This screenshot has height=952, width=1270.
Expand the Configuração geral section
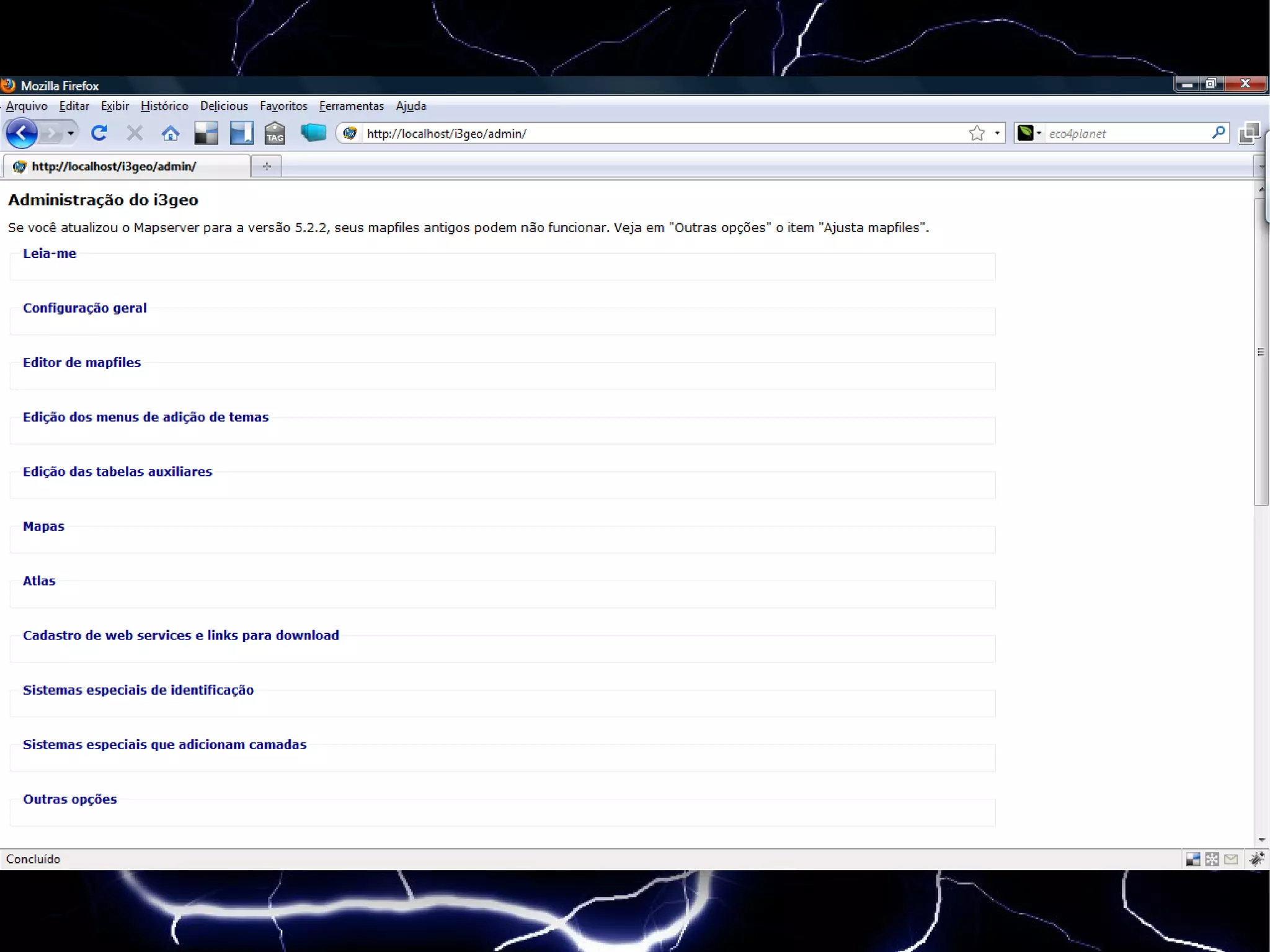84,308
